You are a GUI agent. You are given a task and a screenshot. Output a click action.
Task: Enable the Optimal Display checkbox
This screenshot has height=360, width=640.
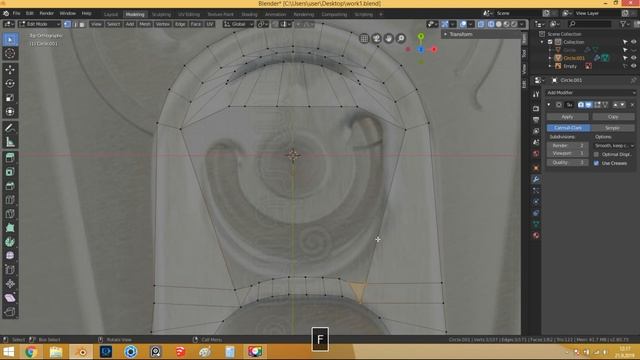click(596, 154)
